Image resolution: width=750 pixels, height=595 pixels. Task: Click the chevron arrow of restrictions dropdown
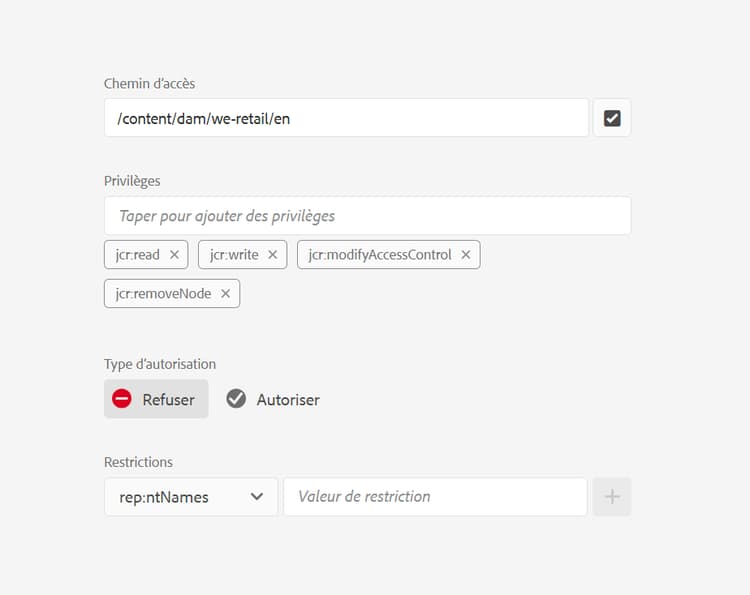(257, 497)
